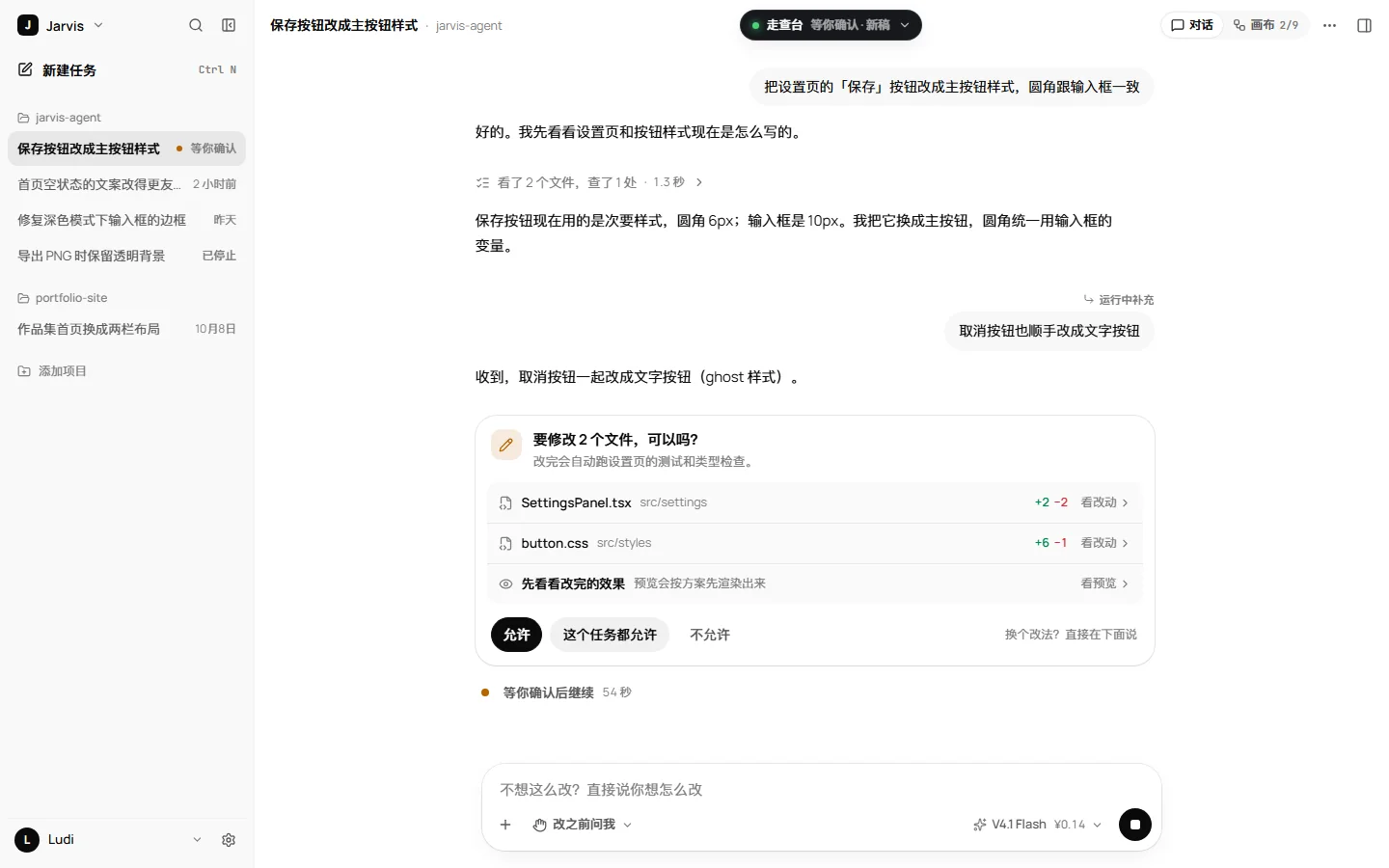Viewport: 1389px width, 868px height.
Task: Expand the '看了 2 个文件' activity summary
Action: pyautogui.click(x=589, y=182)
